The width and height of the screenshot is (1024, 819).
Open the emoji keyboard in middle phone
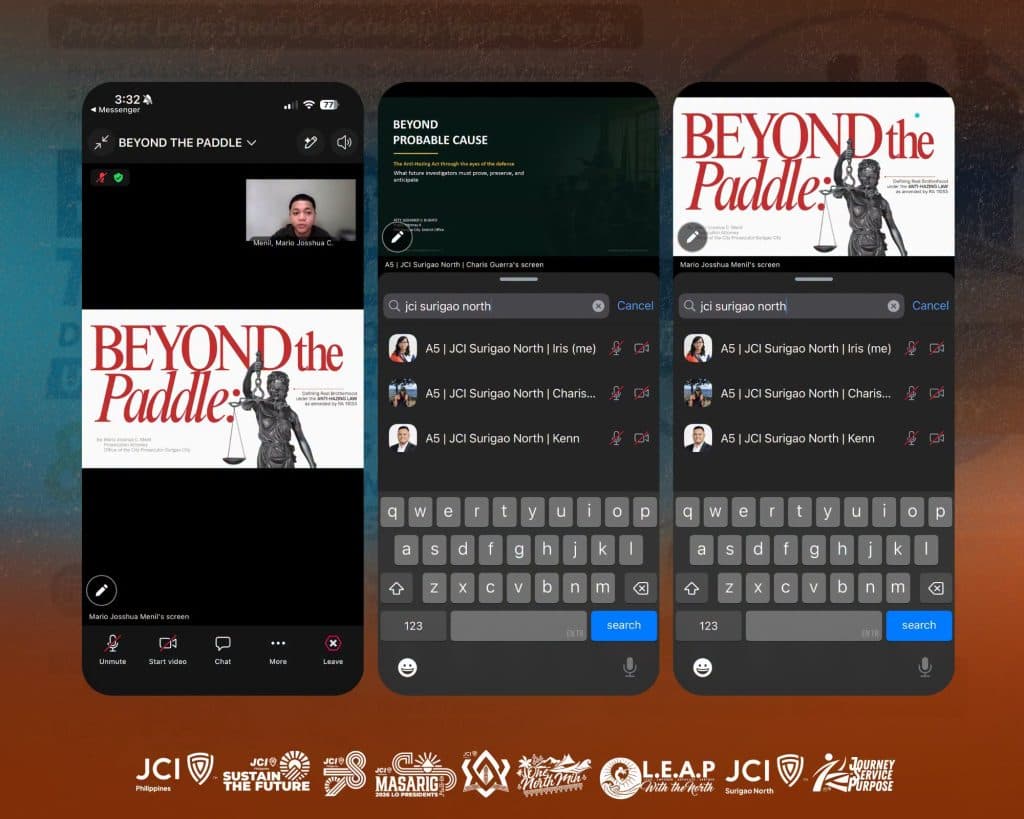[x=408, y=667]
